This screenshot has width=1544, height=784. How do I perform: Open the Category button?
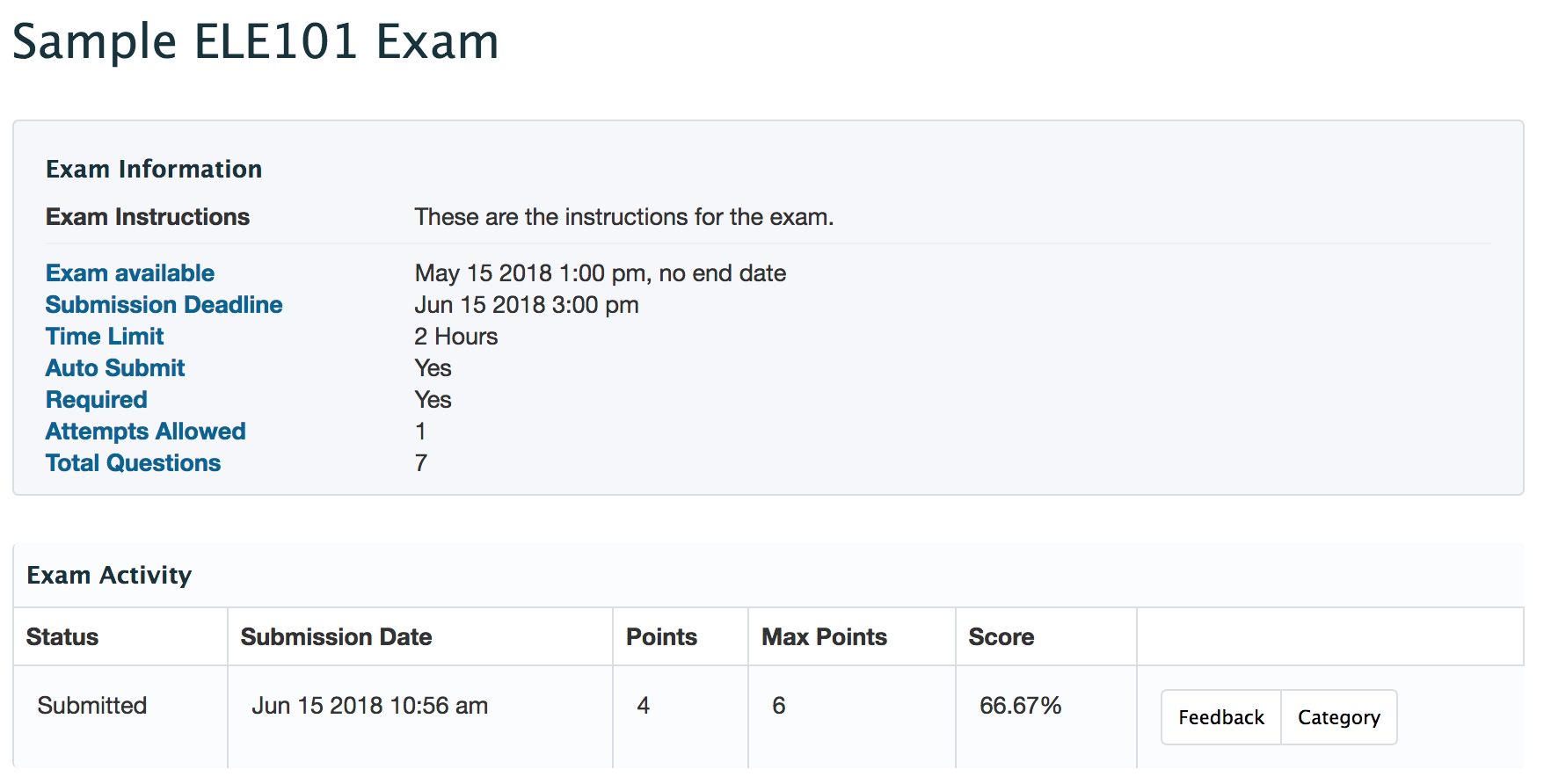[x=1338, y=717]
